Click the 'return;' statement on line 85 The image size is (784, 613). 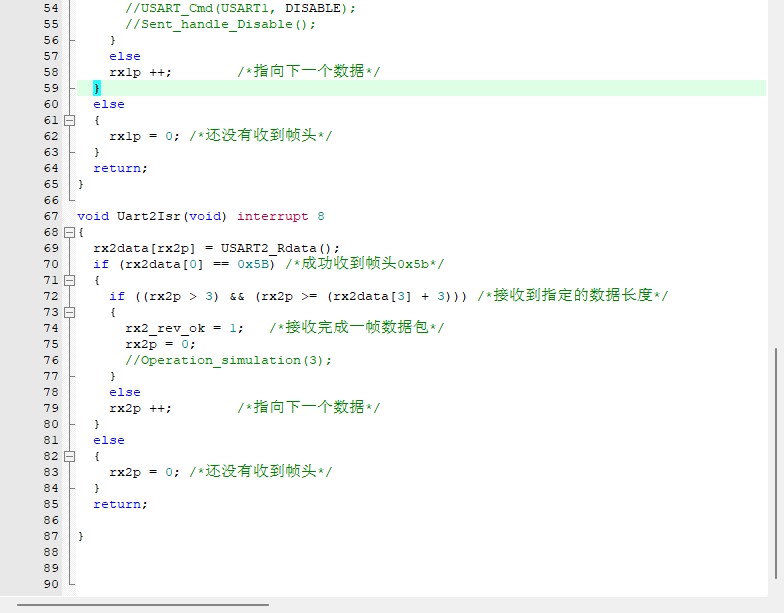pyautogui.click(x=120, y=504)
